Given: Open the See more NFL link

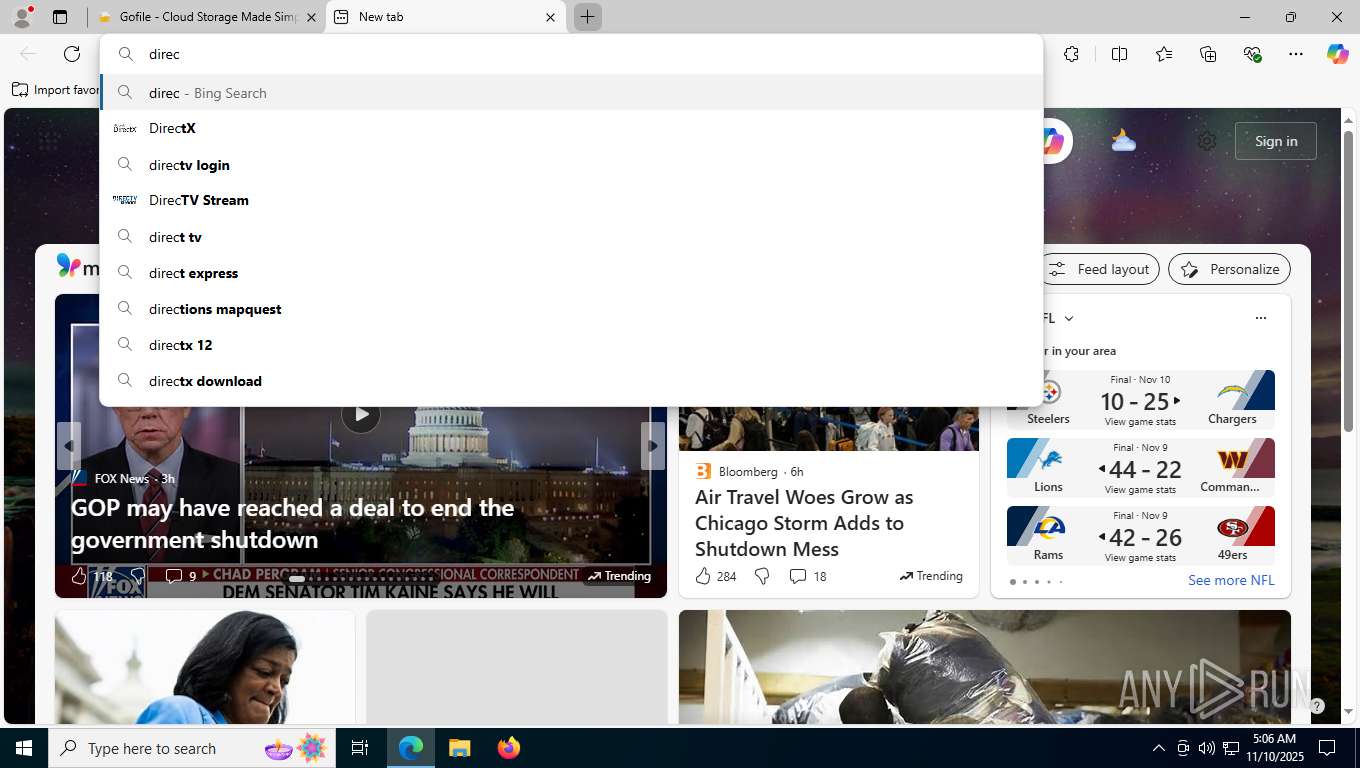Looking at the screenshot, I should (x=1231, y=580).
